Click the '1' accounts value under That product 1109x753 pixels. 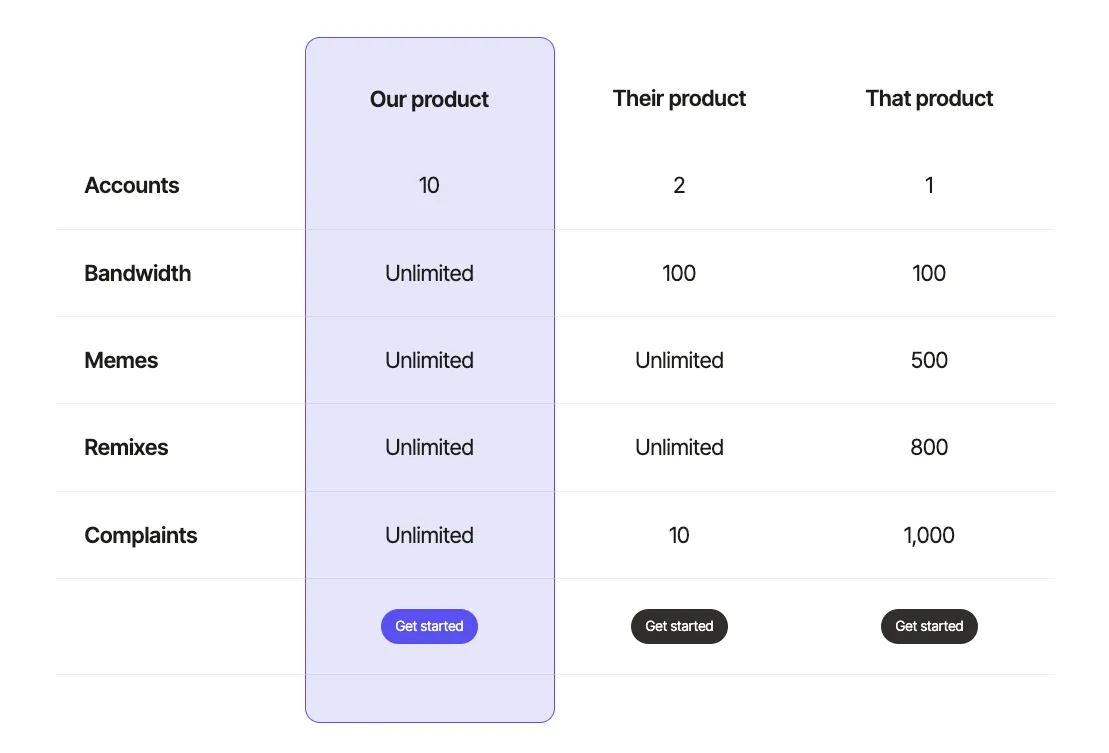(929, 185)
